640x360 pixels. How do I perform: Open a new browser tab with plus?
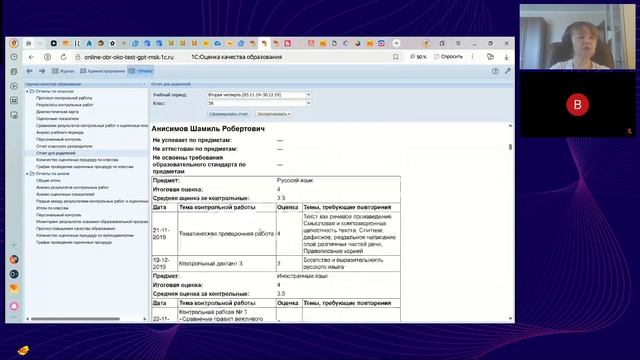[x=396, y=43]
